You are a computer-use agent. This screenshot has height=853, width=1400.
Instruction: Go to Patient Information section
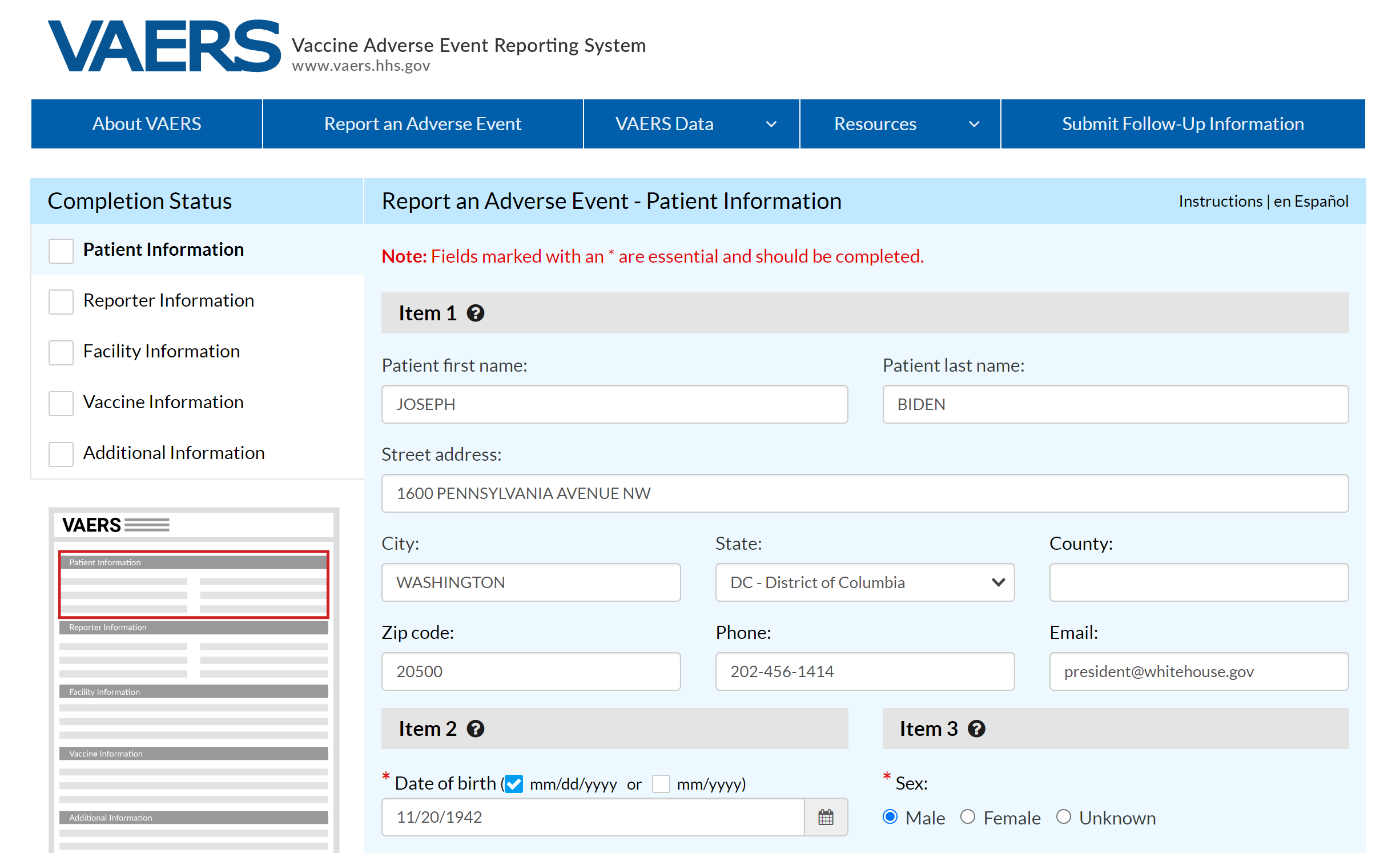coord(163,250)
